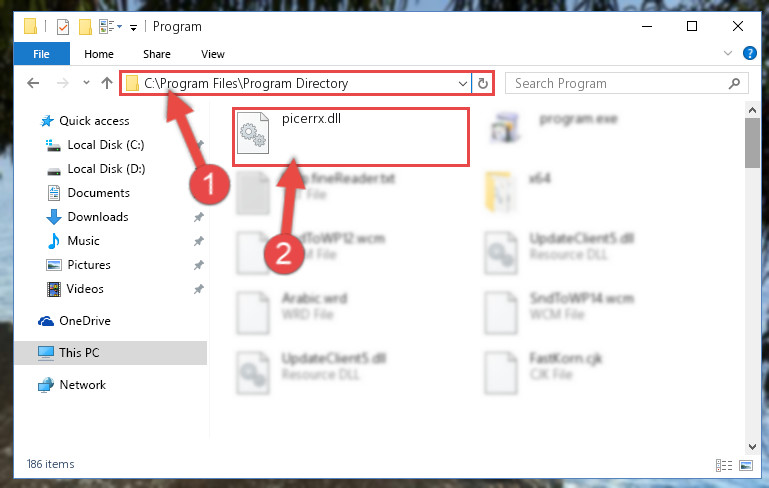Go up one folder level
Image resolution: width=769 pixels, height=488 pixels.
click(x=107, y=83)
